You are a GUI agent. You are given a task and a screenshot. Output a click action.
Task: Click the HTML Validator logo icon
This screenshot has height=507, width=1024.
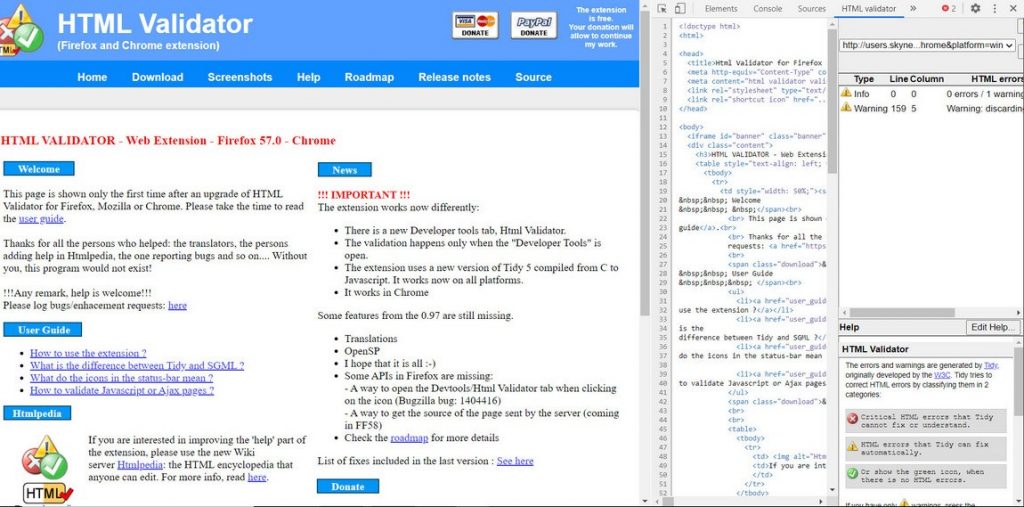tap(22, 28)
